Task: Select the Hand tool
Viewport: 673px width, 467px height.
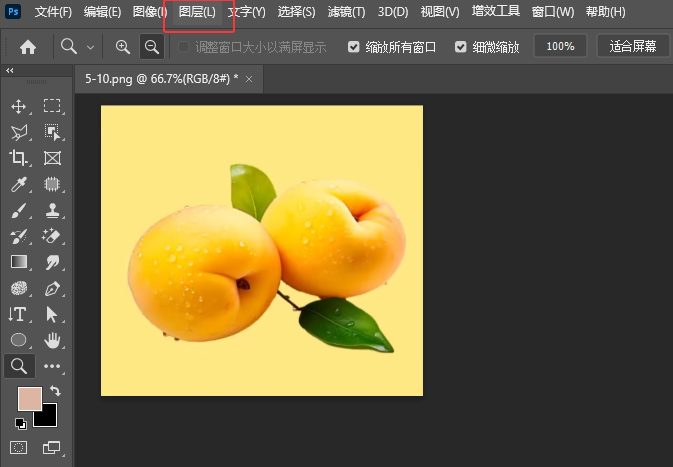Action: coord(52,340)
